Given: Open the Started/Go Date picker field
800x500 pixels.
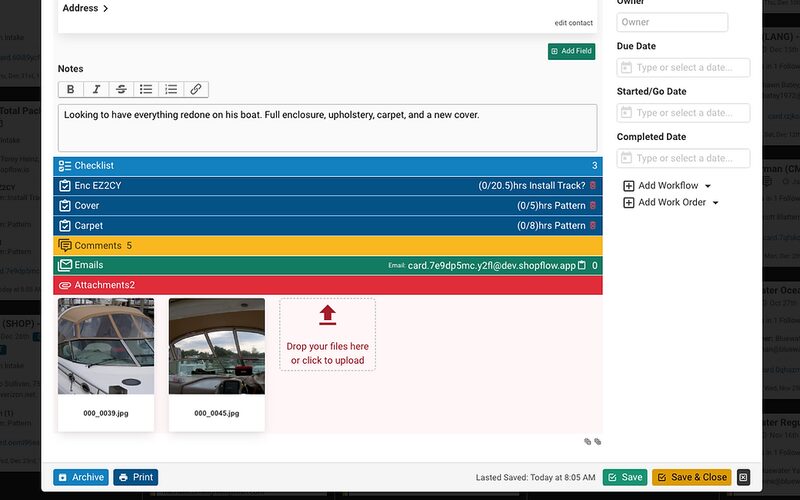Looking at the screenshot, I should 683,113.
